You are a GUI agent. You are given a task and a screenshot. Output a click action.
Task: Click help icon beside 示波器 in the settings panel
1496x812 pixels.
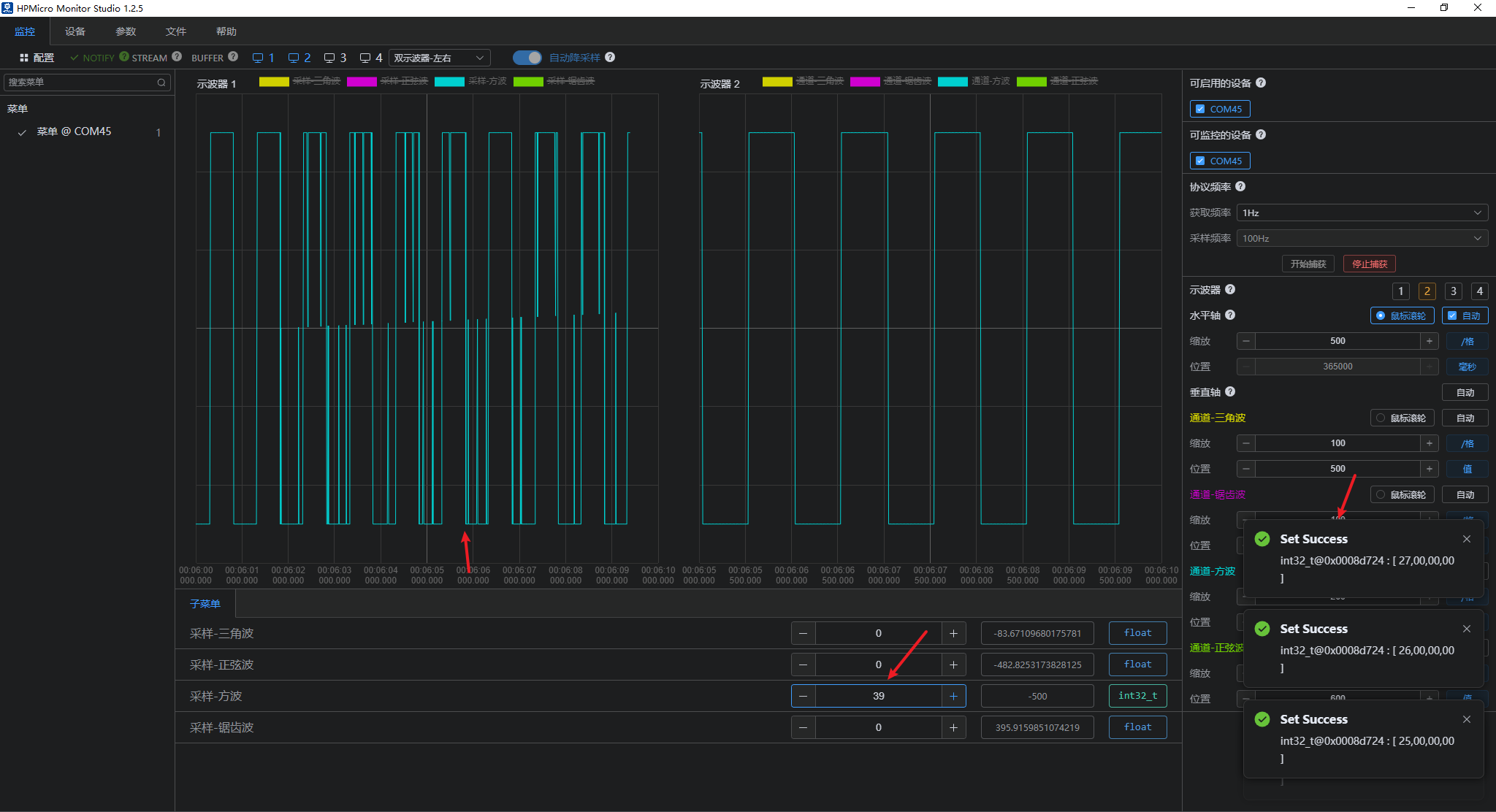(1230, 289)
